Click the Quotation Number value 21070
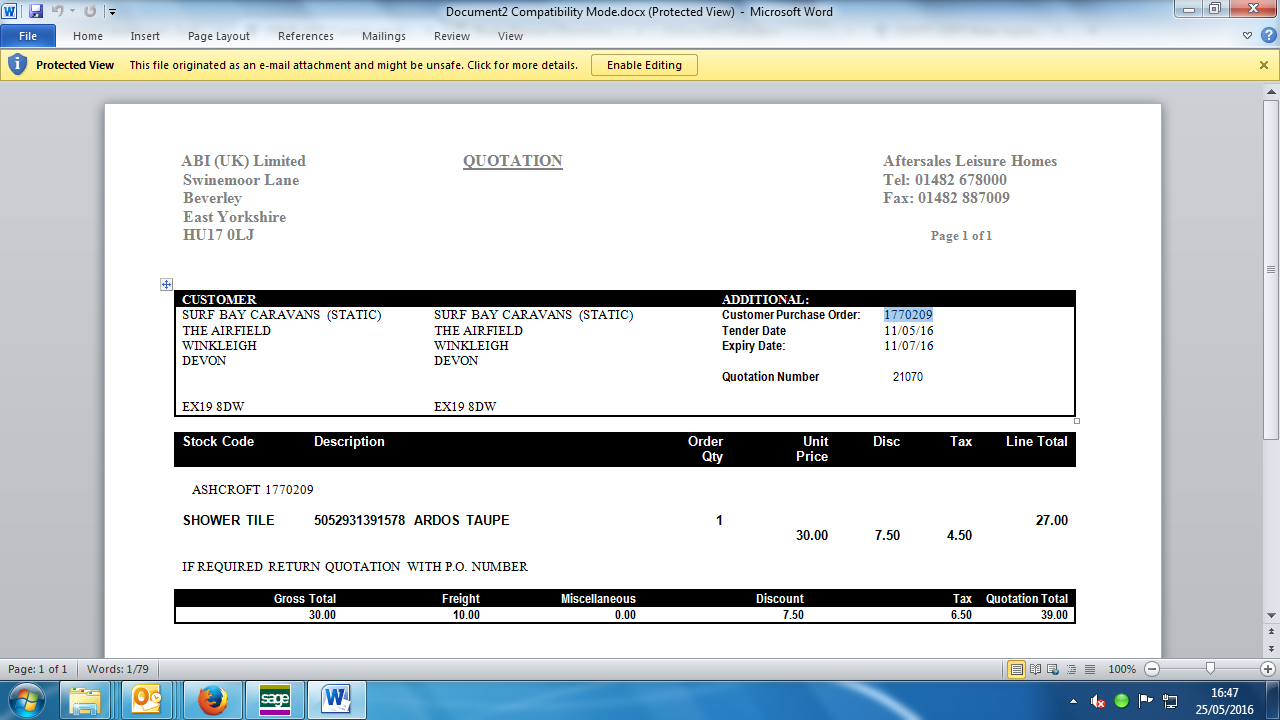The height and width of the screenshot is (720, 1280). (x=908, y=377)
